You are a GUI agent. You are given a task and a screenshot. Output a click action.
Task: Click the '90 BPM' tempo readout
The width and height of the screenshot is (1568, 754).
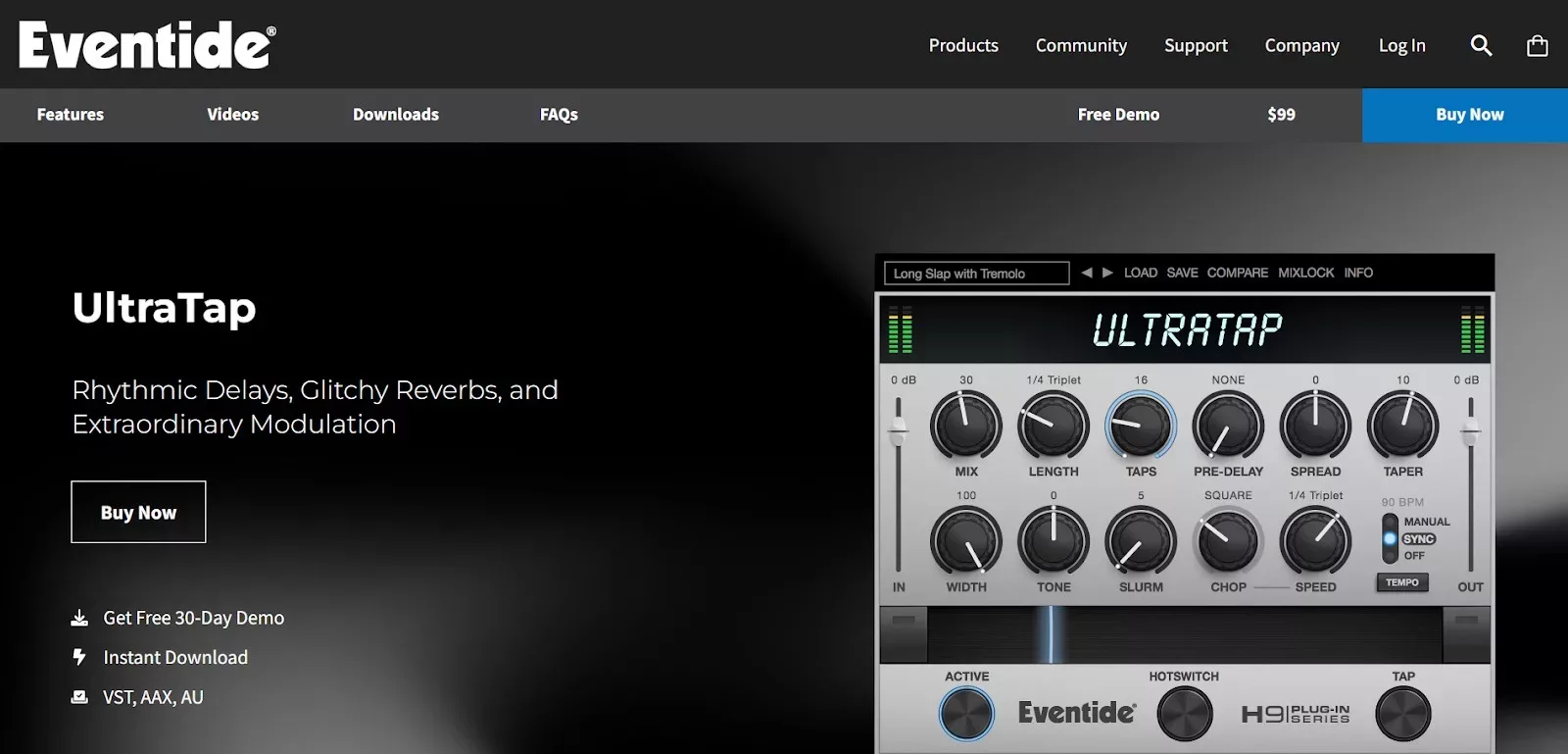pos(1402,502)
